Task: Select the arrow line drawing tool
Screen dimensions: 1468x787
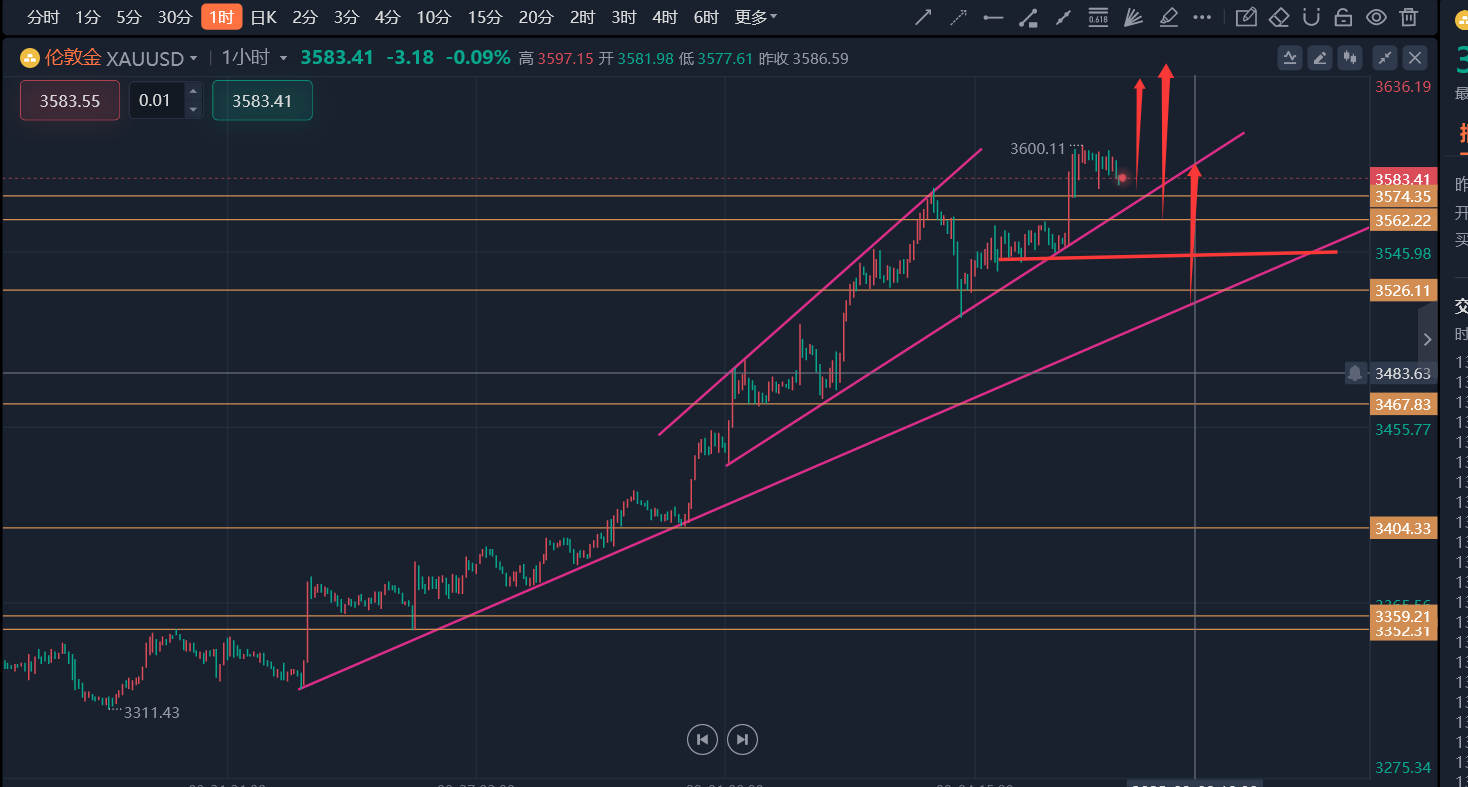Action: [923, 17]
